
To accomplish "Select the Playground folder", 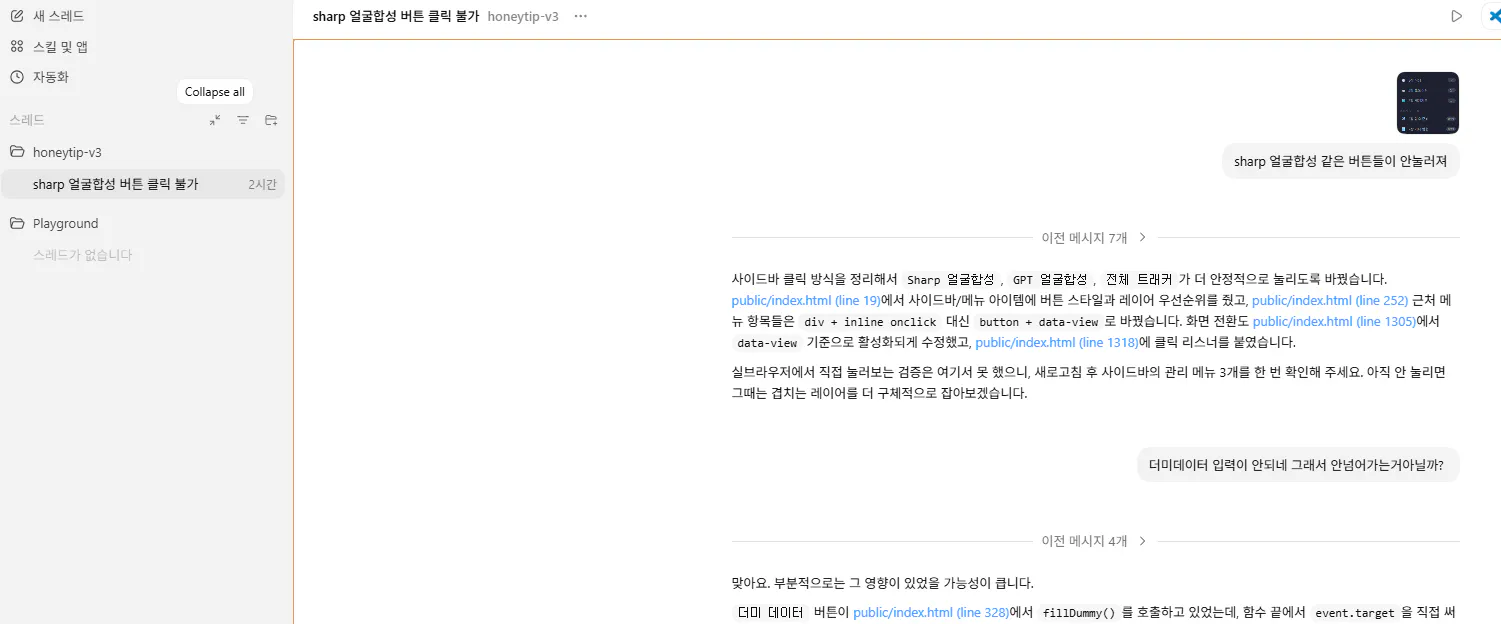I will pos(64,222).
